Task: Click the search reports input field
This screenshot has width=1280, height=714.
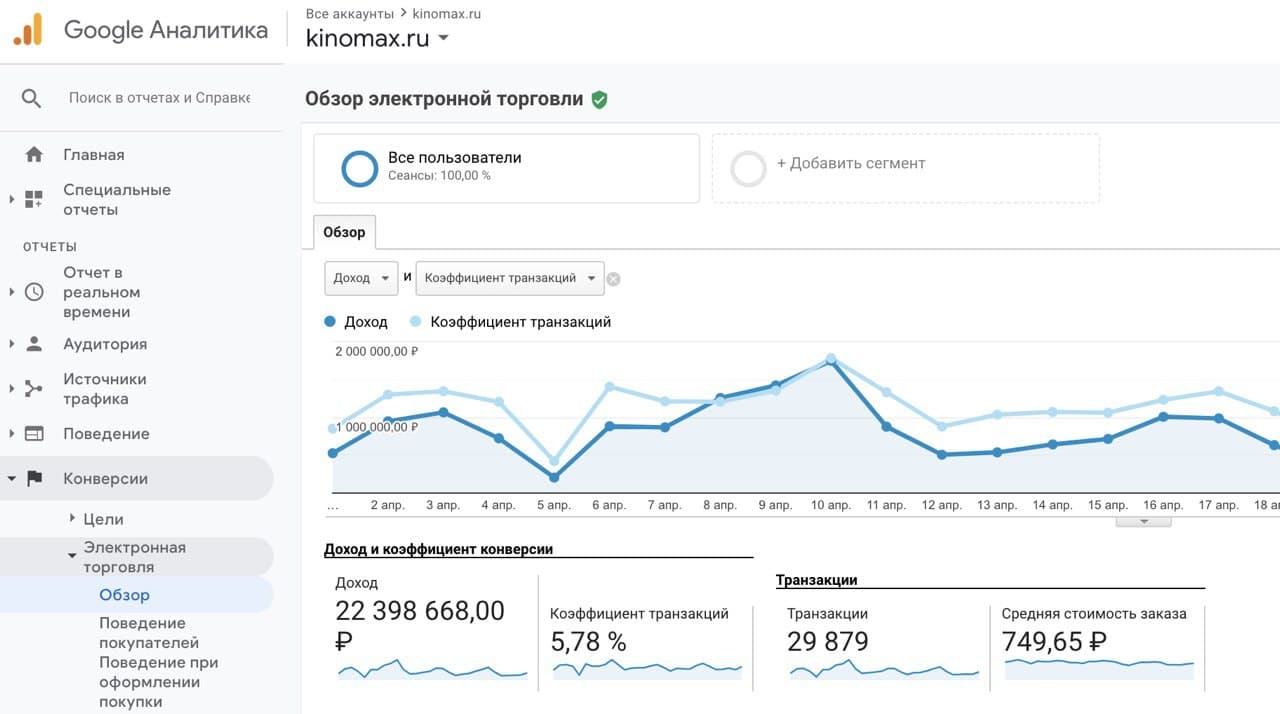Action: [x=159, y=98]
